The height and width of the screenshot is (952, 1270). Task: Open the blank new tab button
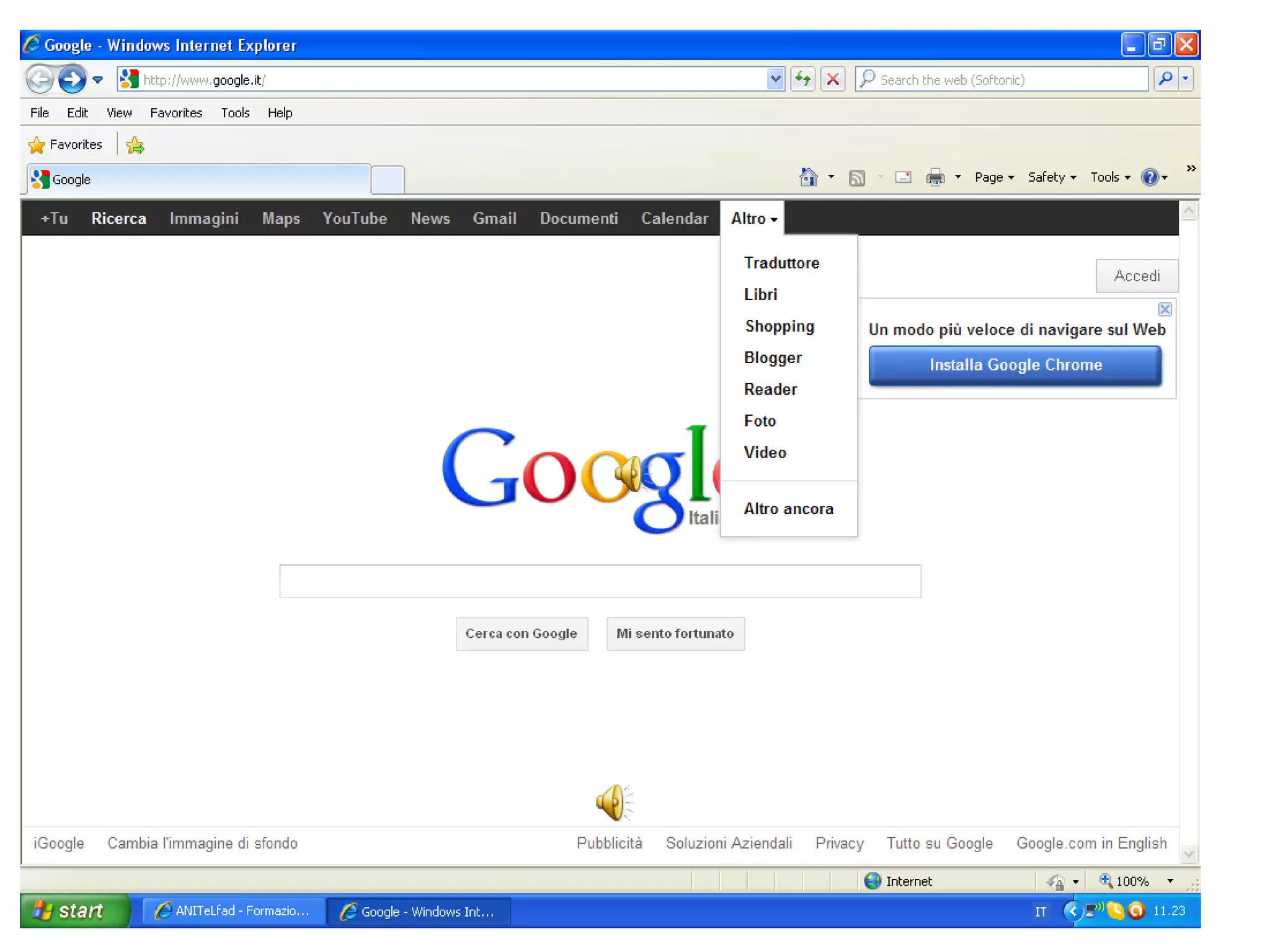pyautogui.click(x=388, y=180)
